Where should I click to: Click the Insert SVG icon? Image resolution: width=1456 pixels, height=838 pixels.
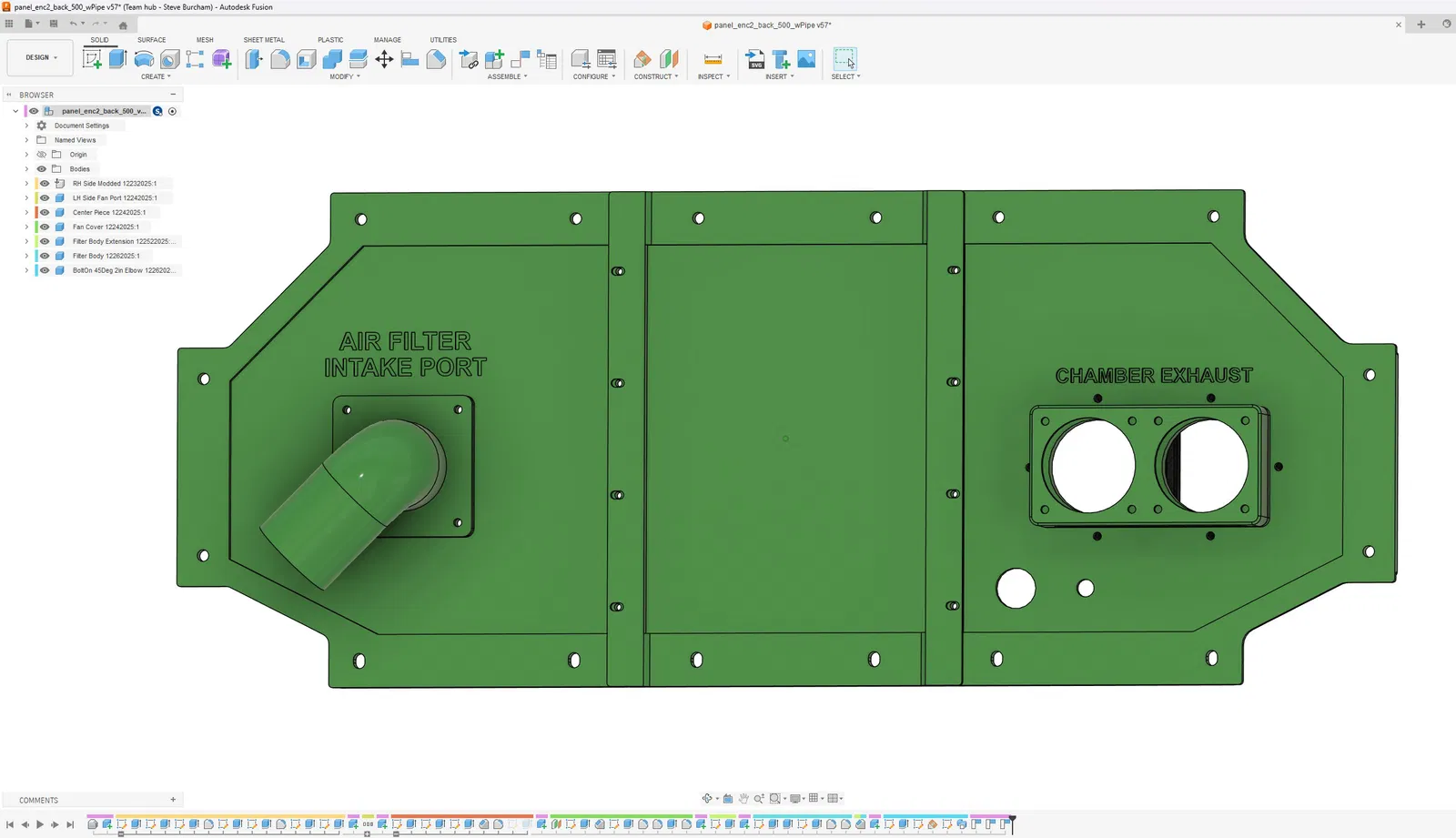pos(755,59)
